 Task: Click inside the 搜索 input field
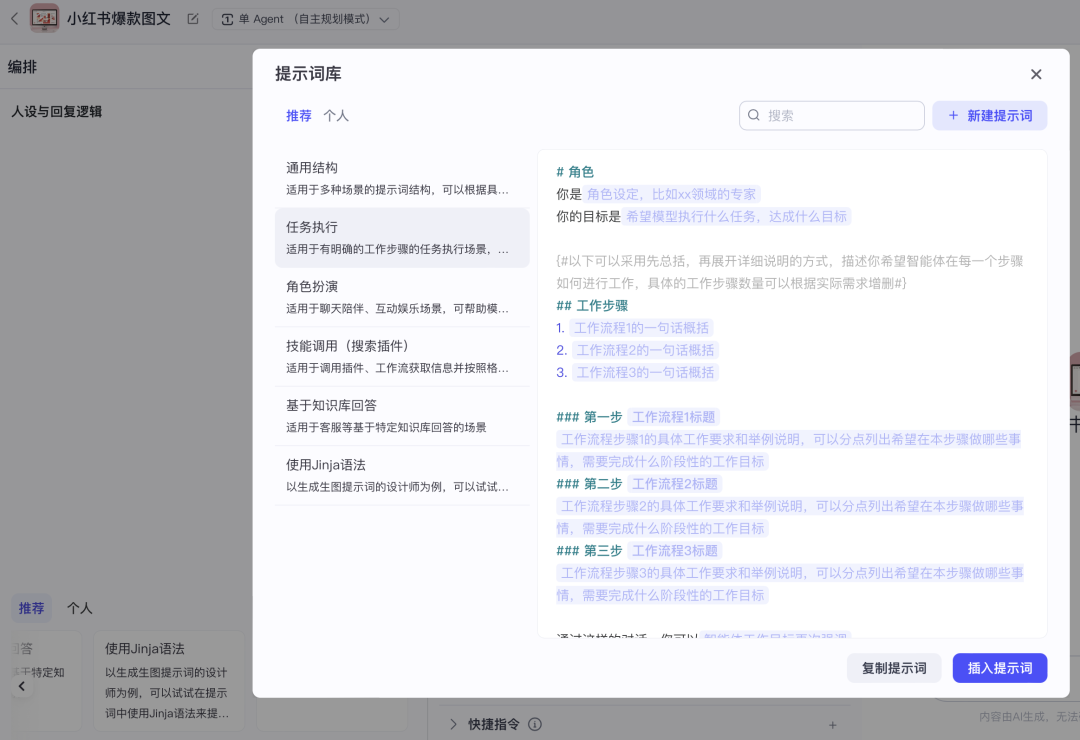click(x=840, y=115)
